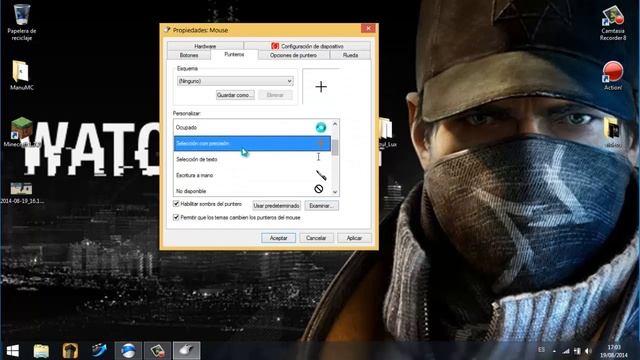Click the Eliminar button
Viewport: 640px width, 360px height.
(x=275, y=95)
